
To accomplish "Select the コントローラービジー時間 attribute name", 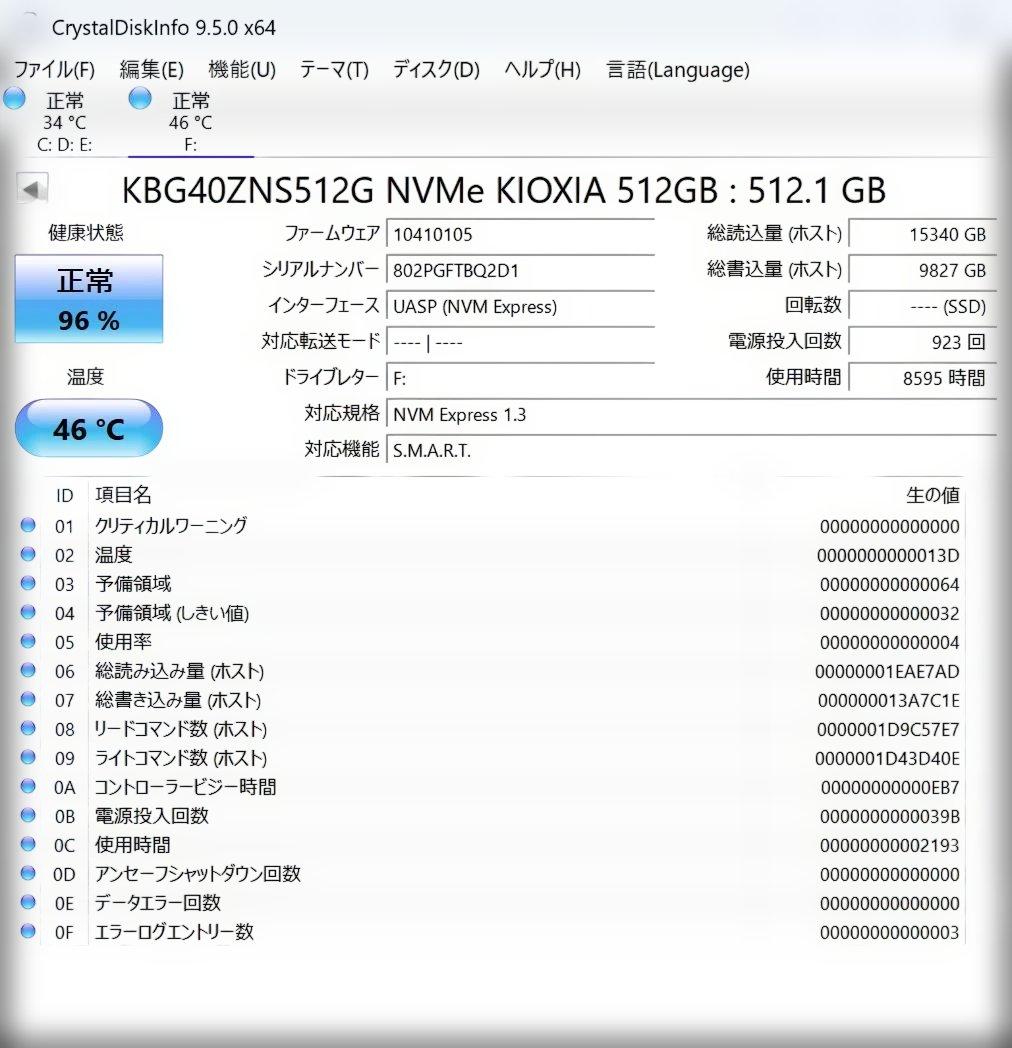I will 185,787.
